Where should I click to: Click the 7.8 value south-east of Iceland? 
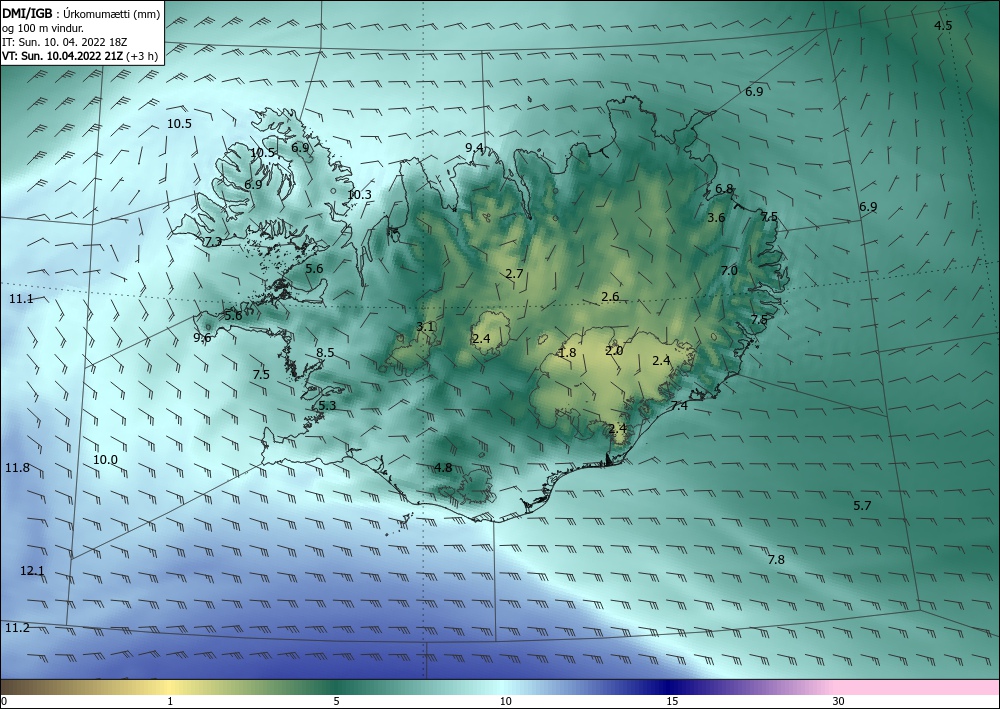click(x=776, y=560)
